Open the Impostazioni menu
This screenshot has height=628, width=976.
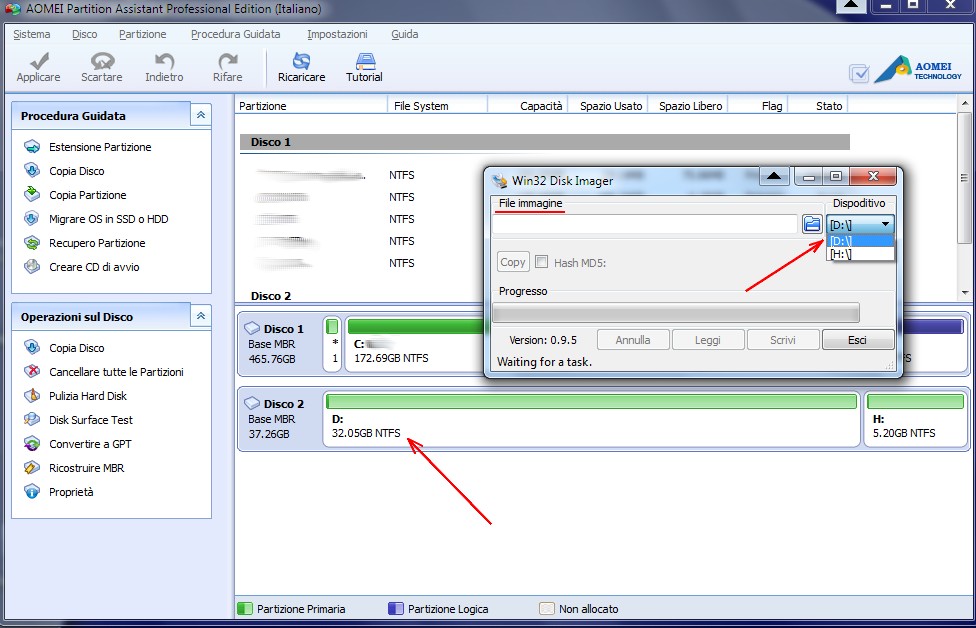[337, 34]
